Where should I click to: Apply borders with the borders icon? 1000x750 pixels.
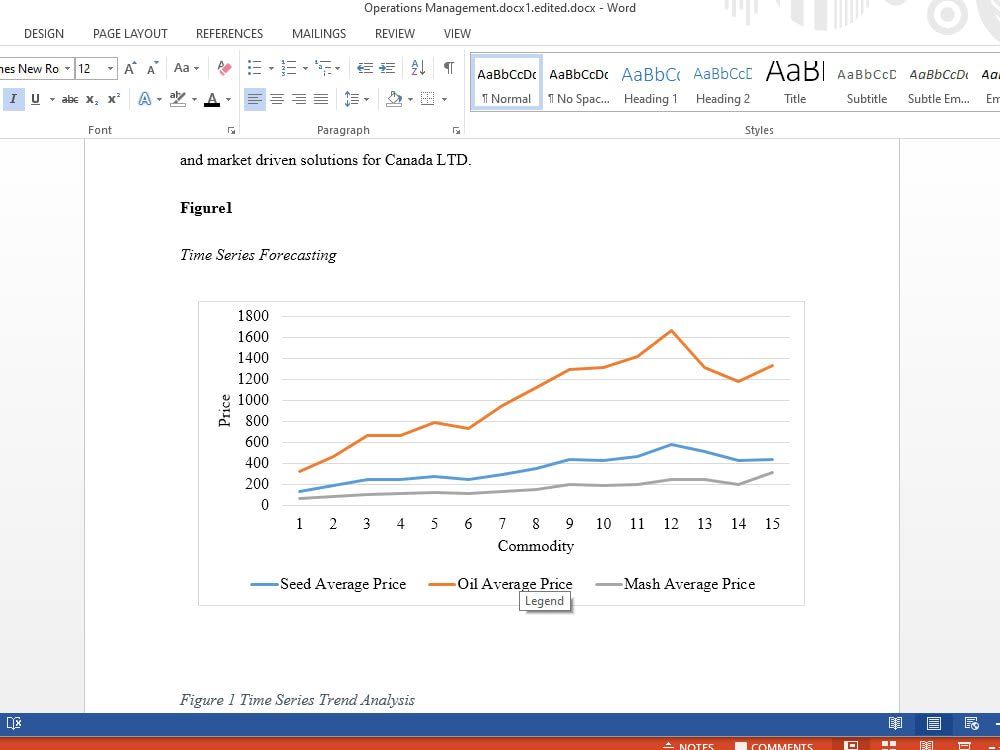(x=428, y=99)
